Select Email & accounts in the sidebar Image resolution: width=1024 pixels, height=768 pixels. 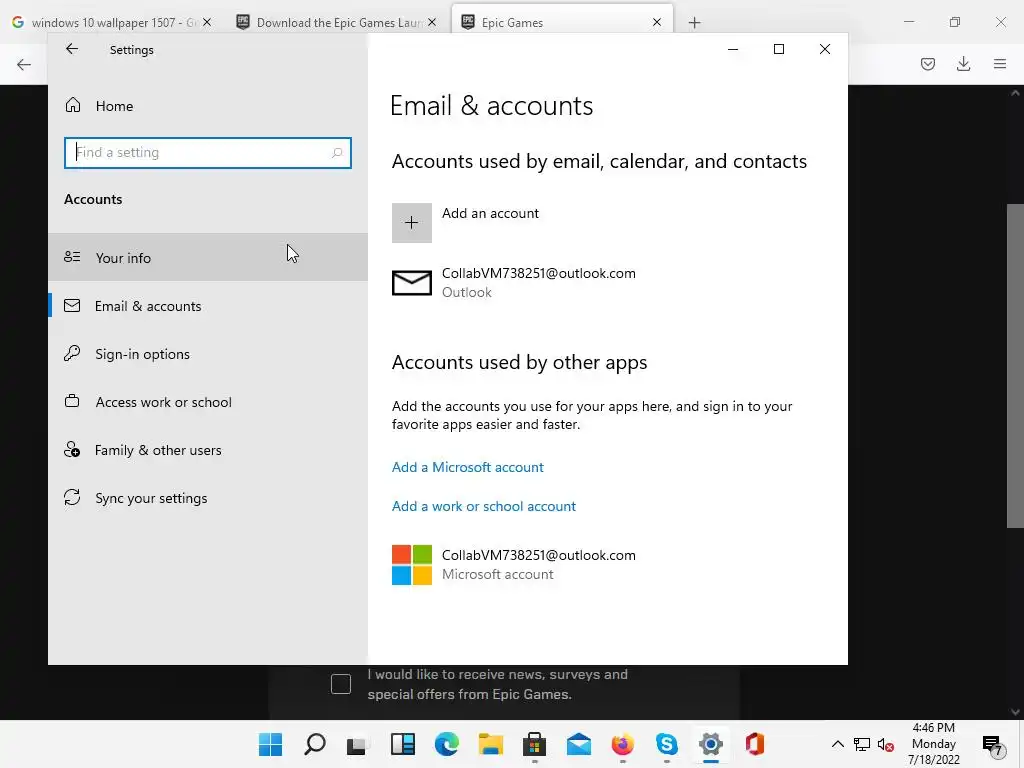tap(208, 306)
